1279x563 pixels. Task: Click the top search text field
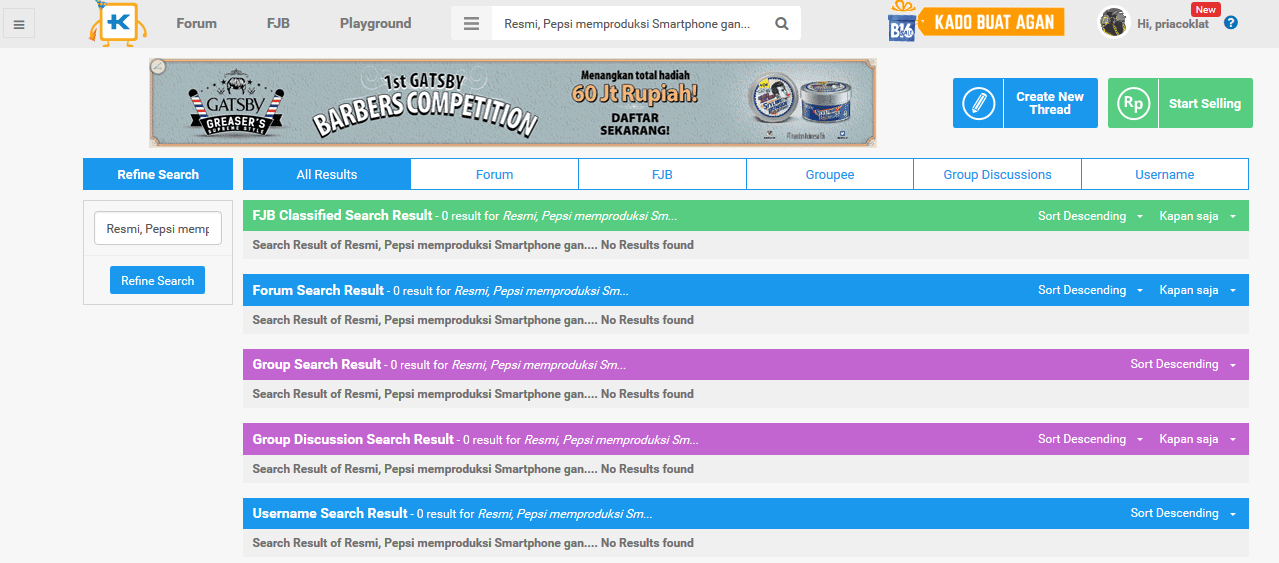pos(628,23)
